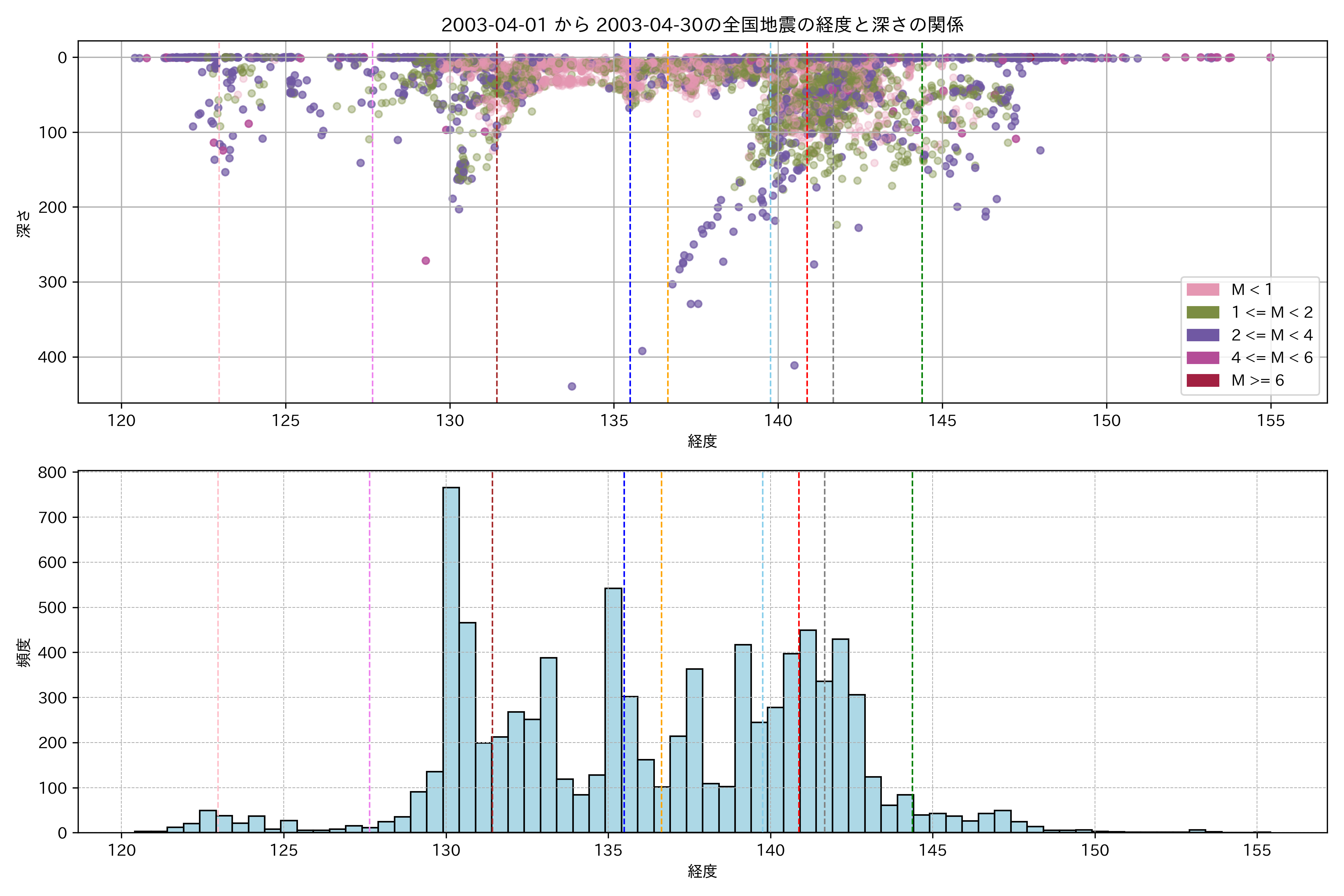Click the purple 2 <= M < 4 legend swatch
The height and width of the screenshot is (896, 1344).
click(1202, 335)
